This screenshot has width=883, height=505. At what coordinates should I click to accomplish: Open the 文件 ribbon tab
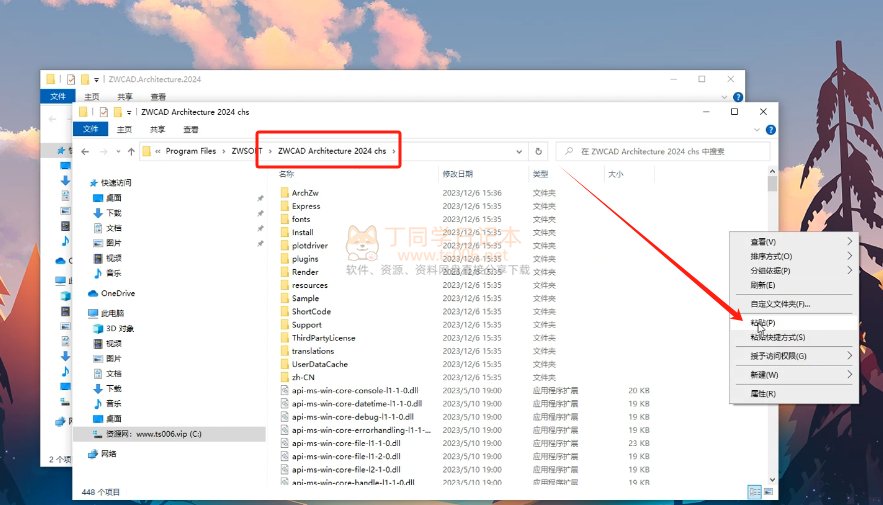pyautogui.click(x=90, y=129)
